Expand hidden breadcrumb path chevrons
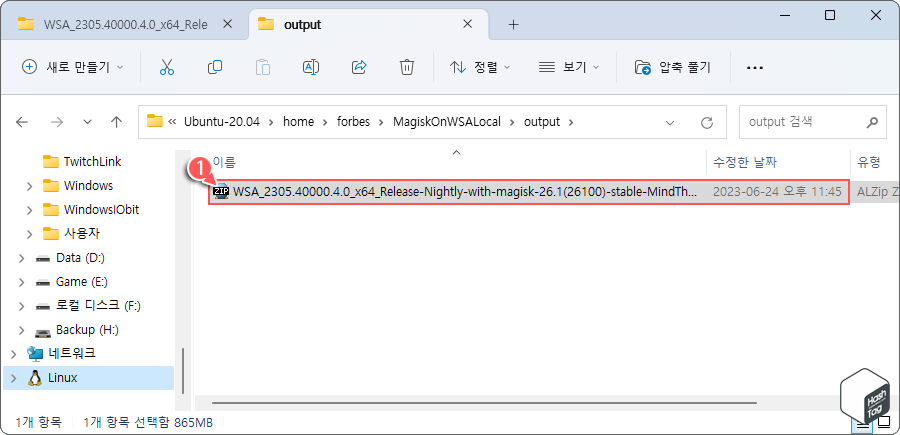The image size is (900, 435). (x=172, y=122)
